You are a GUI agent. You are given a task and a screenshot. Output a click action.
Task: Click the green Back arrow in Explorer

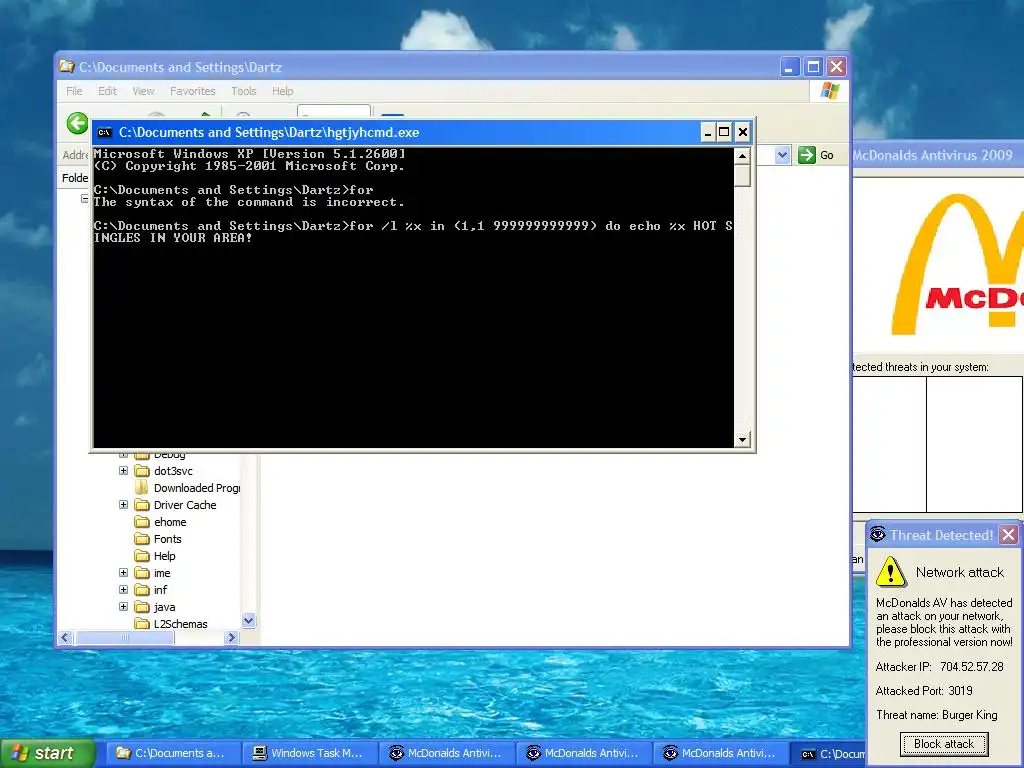coord(77,123)
